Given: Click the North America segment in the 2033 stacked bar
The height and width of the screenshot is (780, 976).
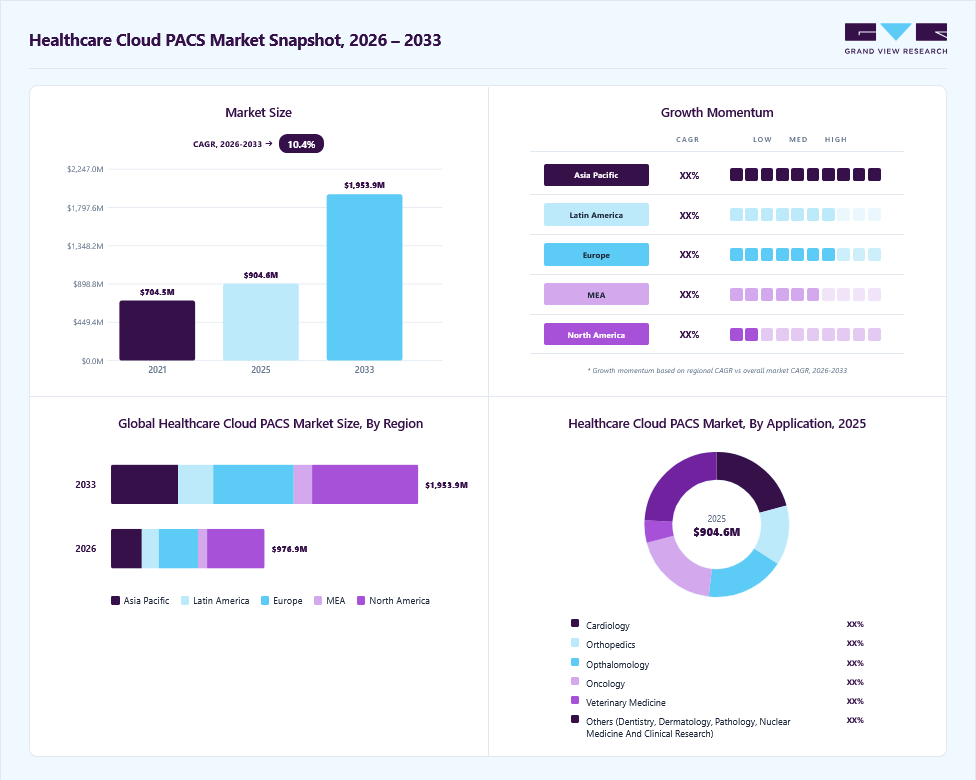Looking at the screenshot, I should 365,484.
